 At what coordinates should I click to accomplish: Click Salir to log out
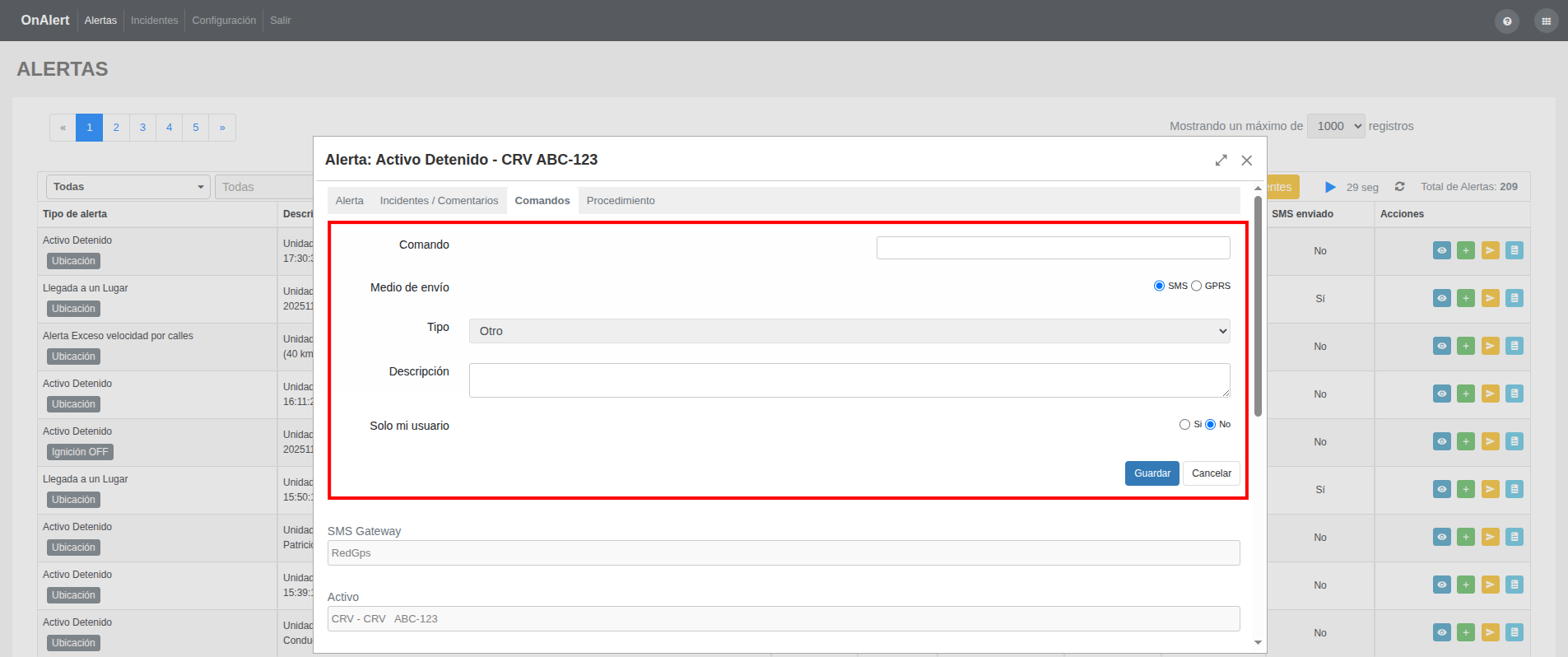281,21
